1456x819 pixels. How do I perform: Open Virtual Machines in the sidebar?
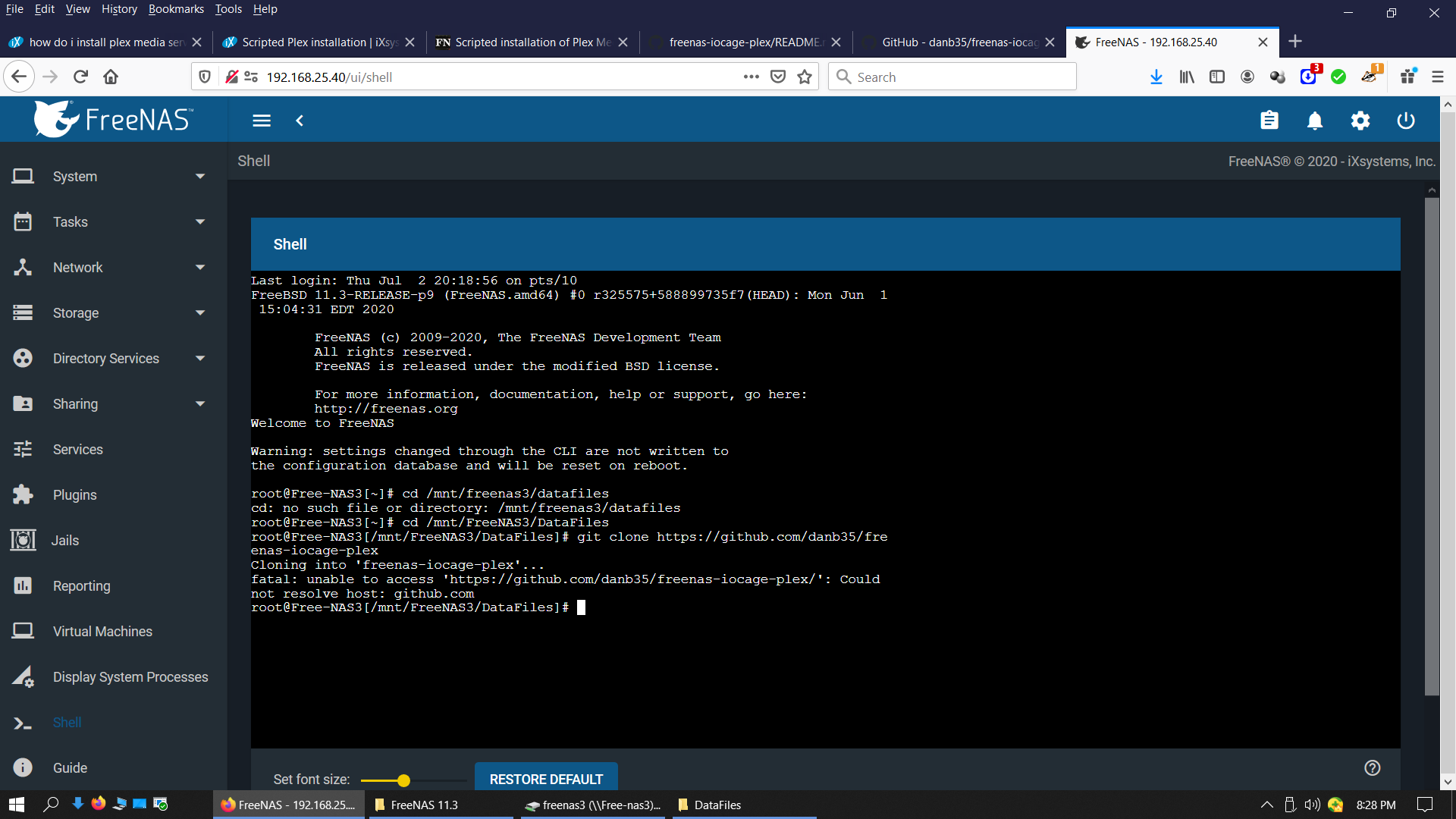114,631
